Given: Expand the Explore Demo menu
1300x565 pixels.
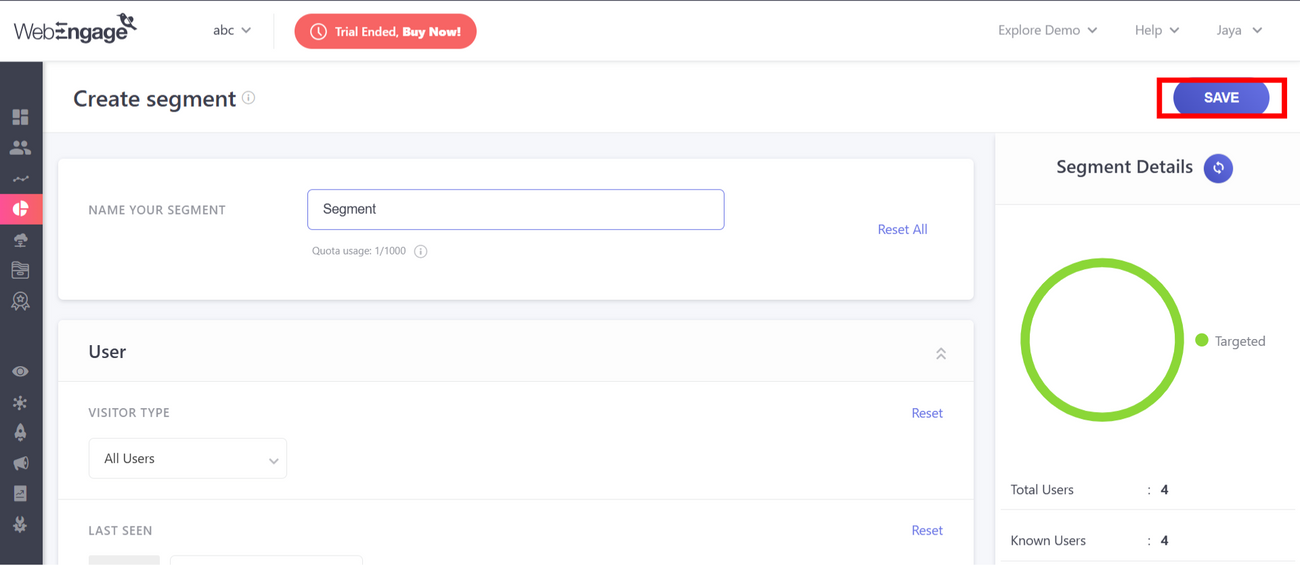Looking at the screenshot, I should tap(1047, 31).
